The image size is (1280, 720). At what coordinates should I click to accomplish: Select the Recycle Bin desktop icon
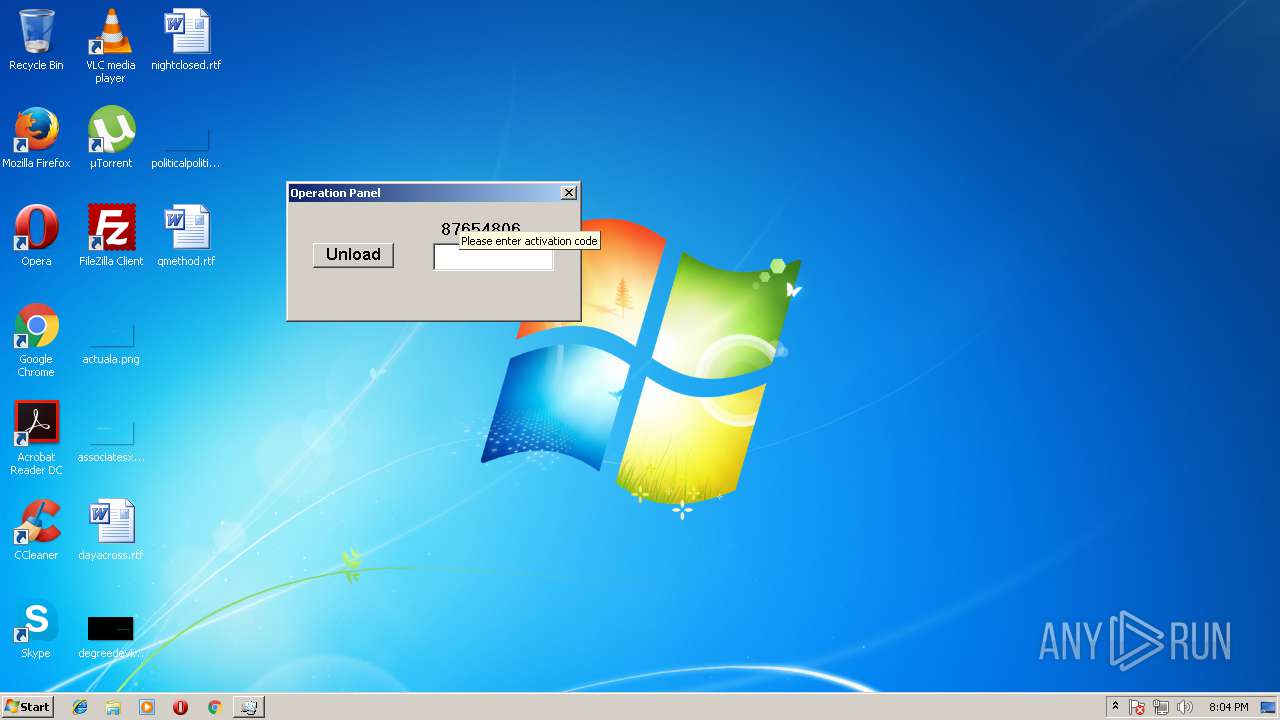pyautogui.click(x=36, y=40)
